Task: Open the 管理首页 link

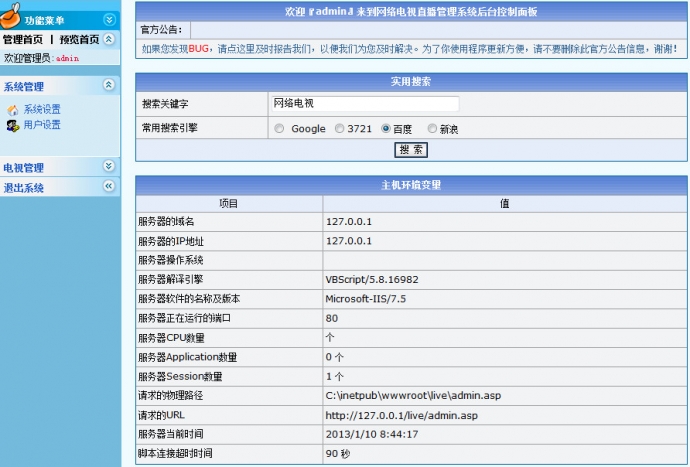Action: pyautogui.click(x=23, y=40)
